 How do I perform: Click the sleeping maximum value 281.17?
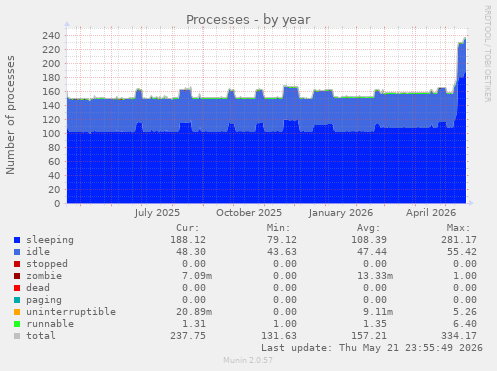pyautogui.click(x=459, y=240)
